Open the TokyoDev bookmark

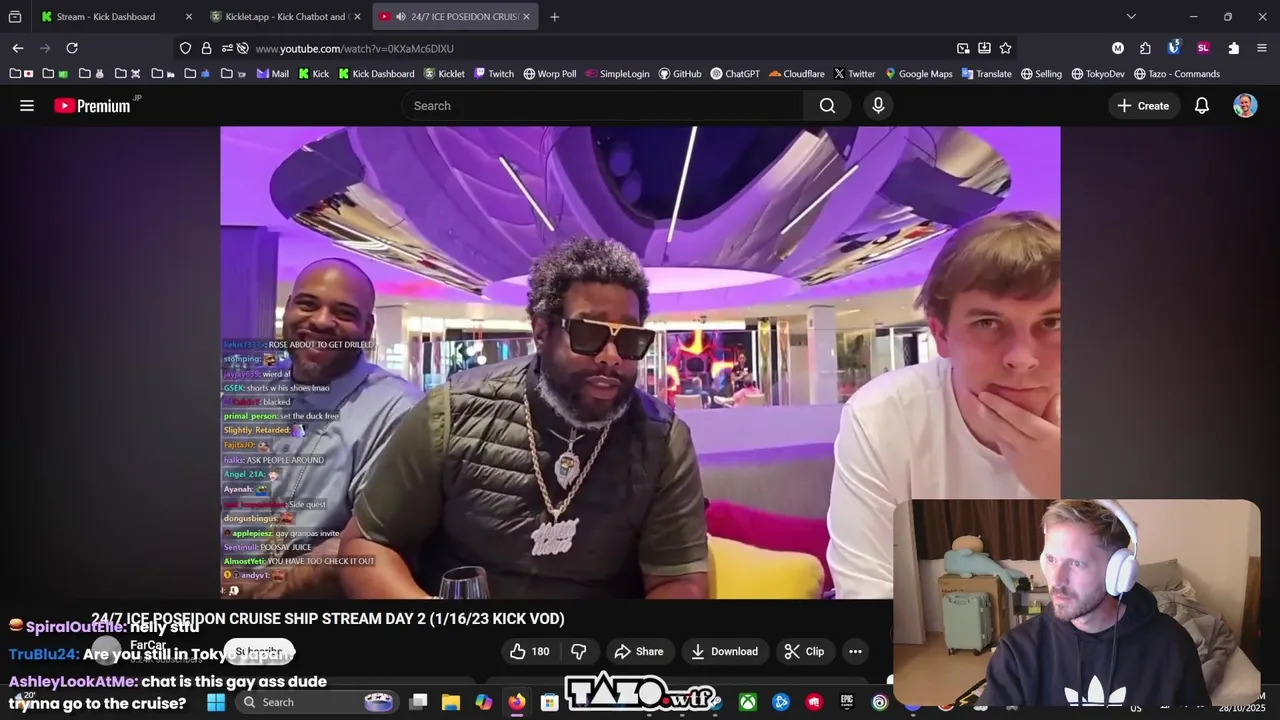coord(1098,73)
